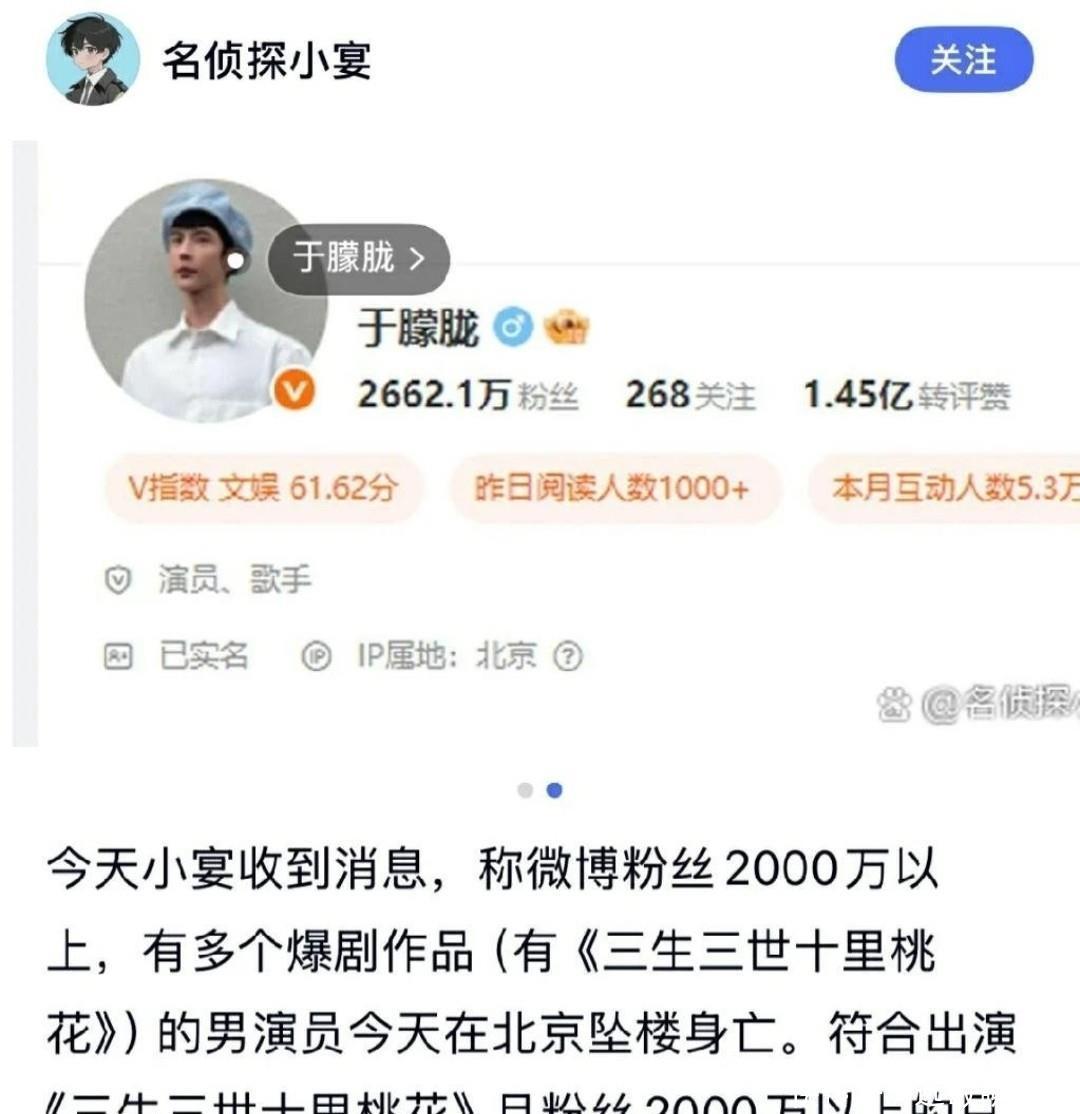Open the 名侦探小宴 author name link
Image resolution: width=1080 pixels, height=1114 pixels.
click(267, 60)
